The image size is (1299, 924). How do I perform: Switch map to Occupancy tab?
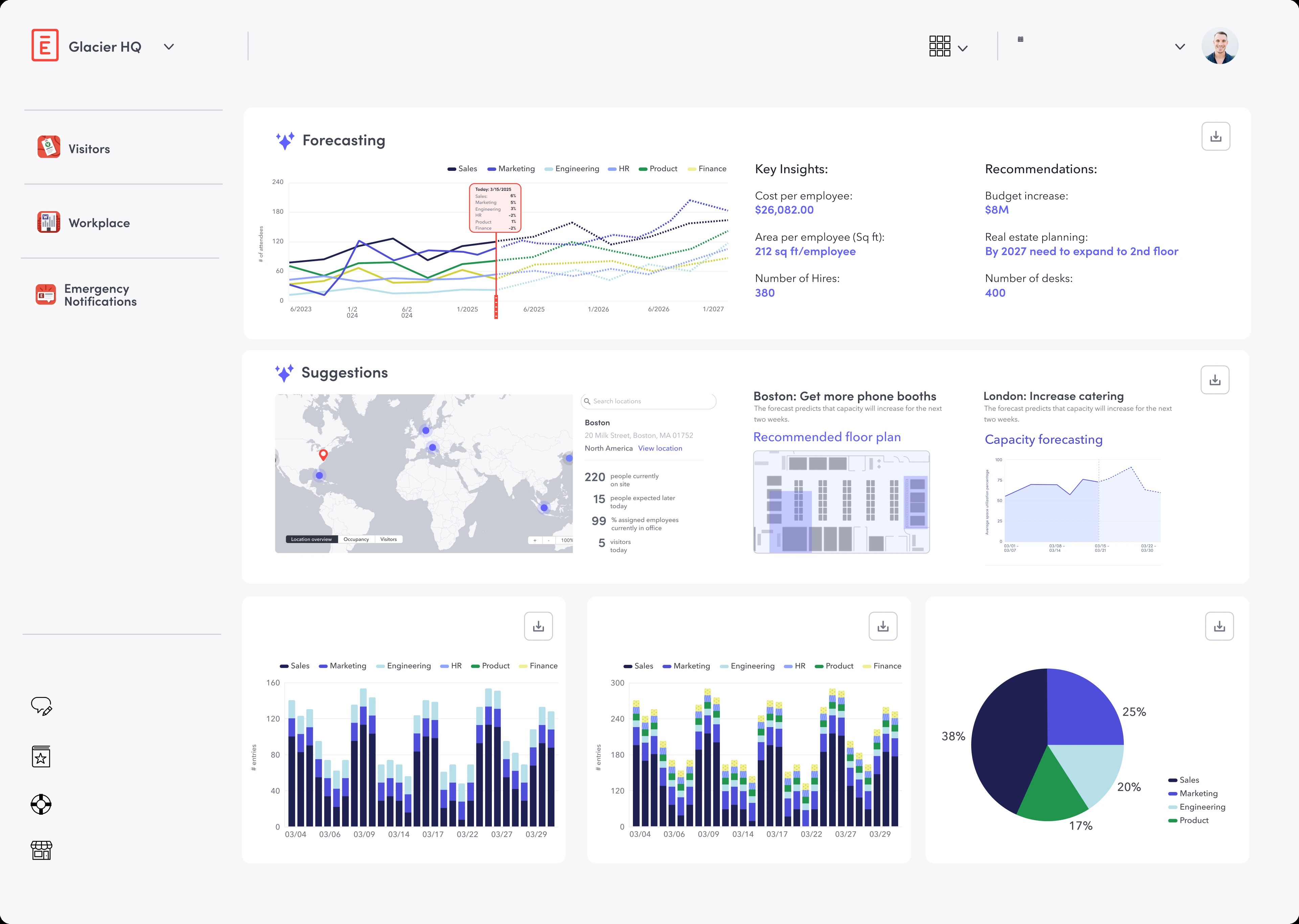356,539
